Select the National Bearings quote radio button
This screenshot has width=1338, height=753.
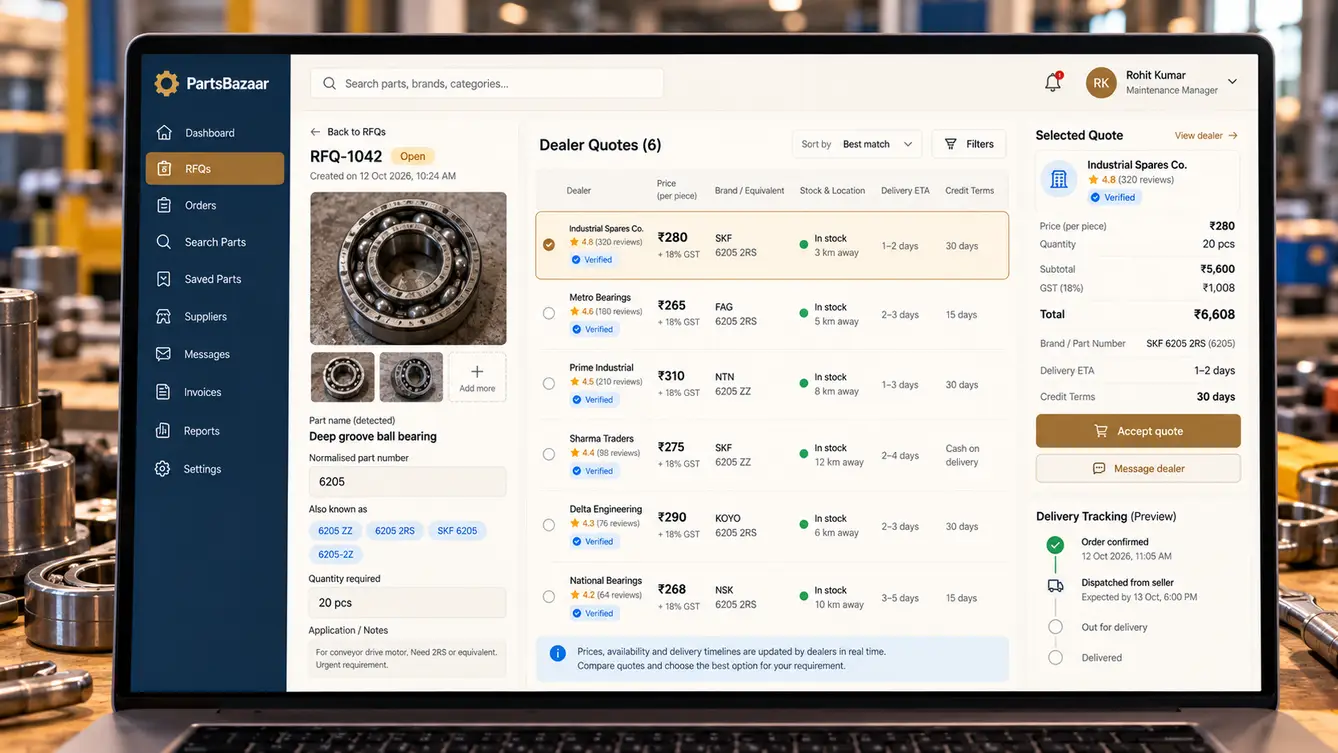tap(549, 597)
